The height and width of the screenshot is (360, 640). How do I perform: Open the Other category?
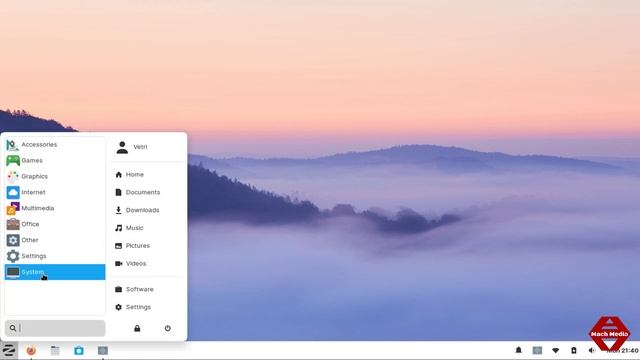[55, 240]
